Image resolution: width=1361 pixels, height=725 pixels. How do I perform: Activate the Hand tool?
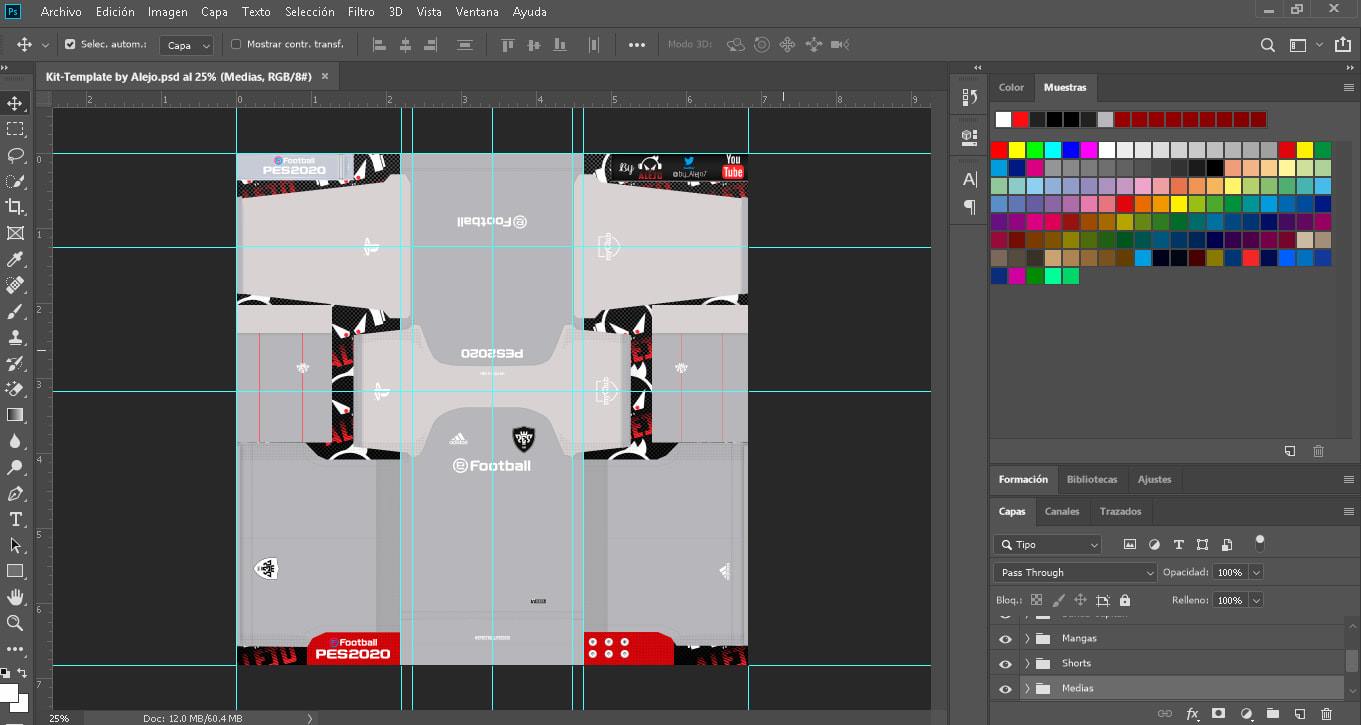tap(15, 597)
